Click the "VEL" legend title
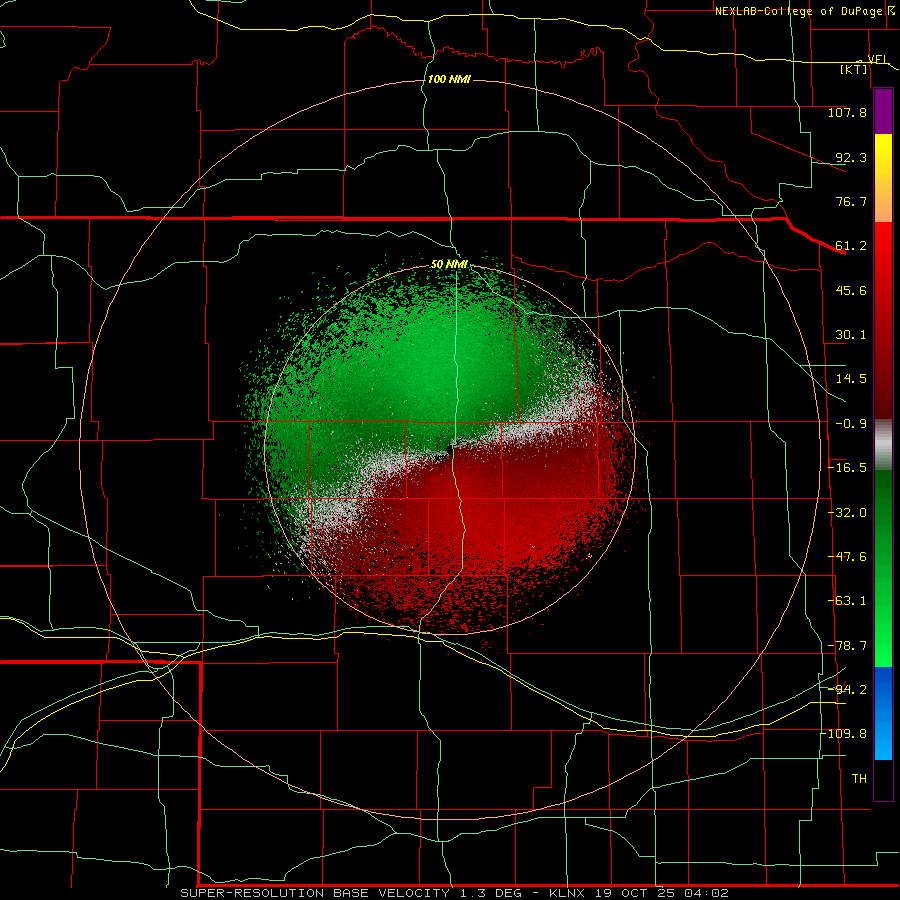900x900 pixels. pyautogui.click(x=878, y=59)
